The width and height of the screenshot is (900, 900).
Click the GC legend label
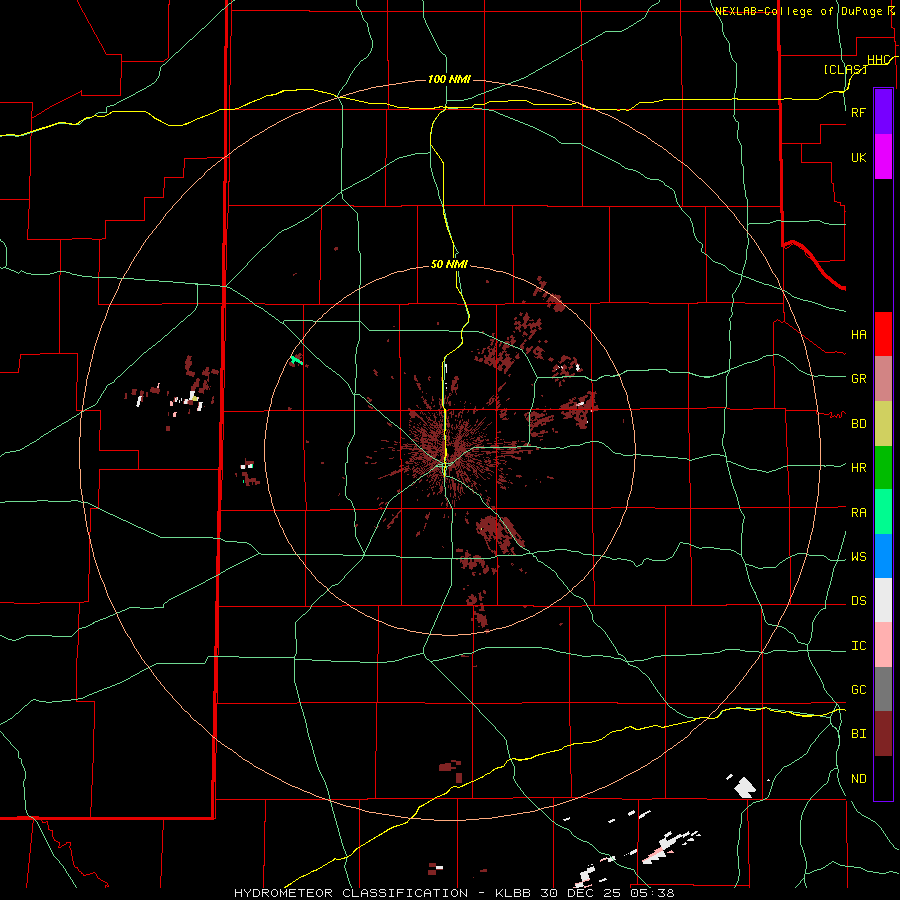point(859,690)
